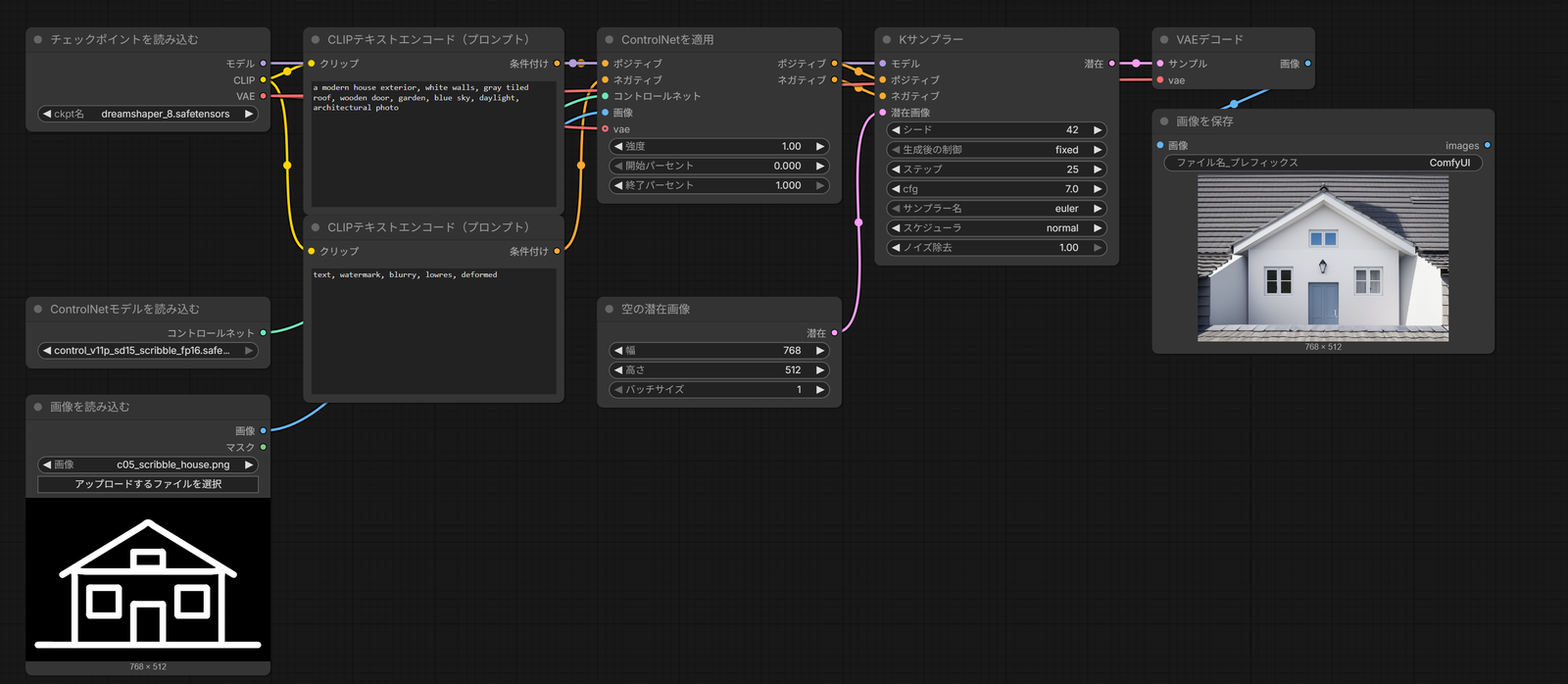This screenshot has width=1568, height=684.
Task: Collapse the 画像を保存 node via title dot
Action: pos(1164,122)
